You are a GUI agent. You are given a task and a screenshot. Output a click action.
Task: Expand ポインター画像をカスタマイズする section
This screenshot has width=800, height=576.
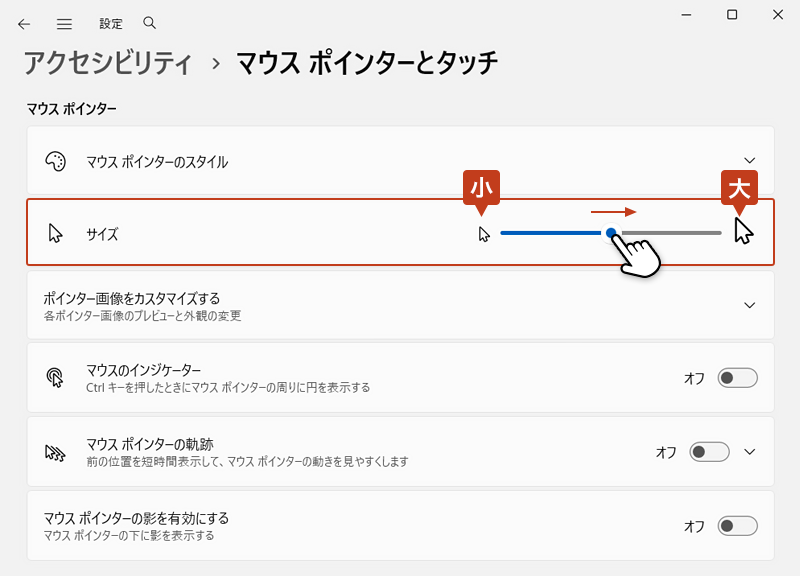(748, 305)
